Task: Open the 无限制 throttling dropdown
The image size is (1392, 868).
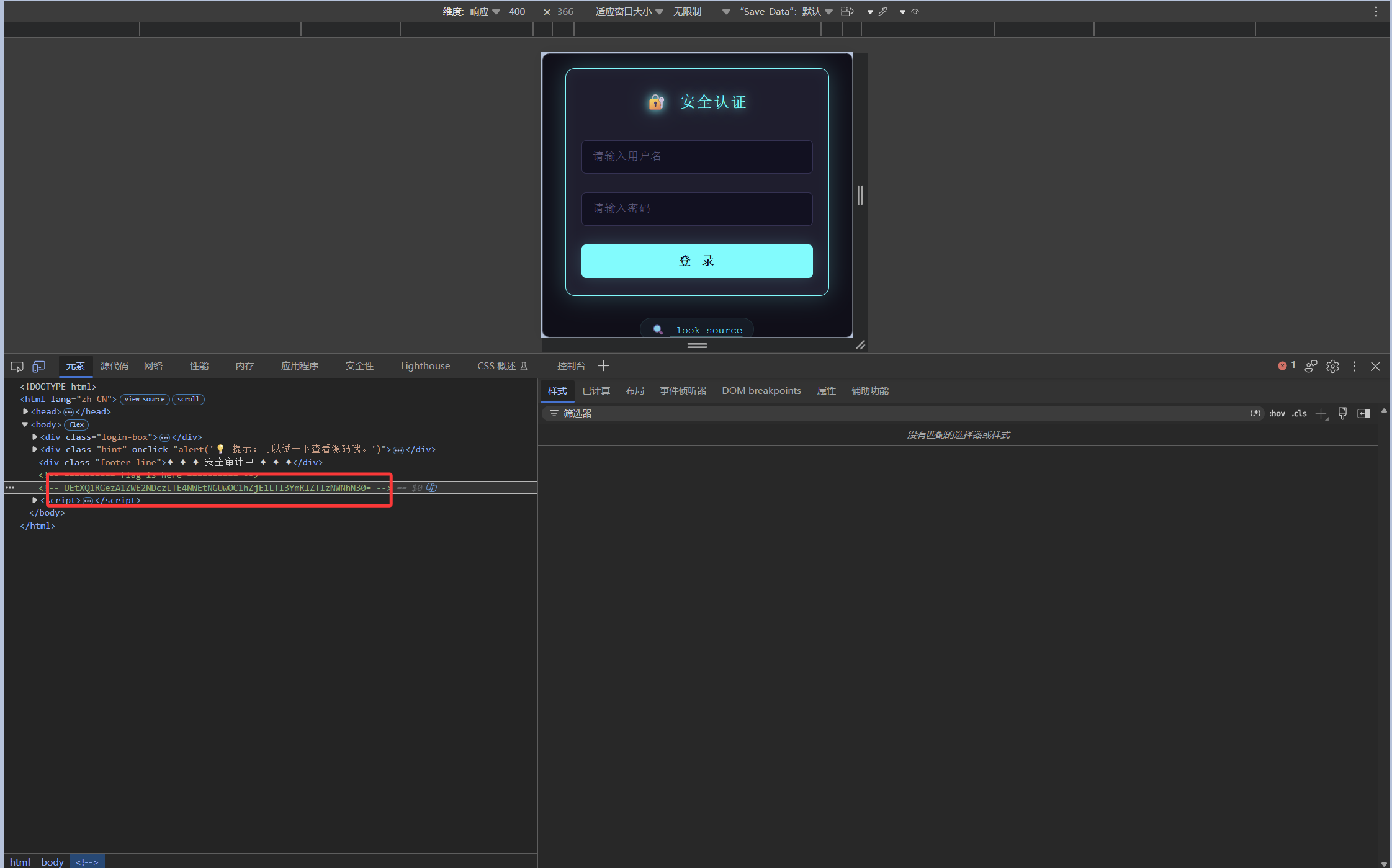Action: [x=701, y=11]
